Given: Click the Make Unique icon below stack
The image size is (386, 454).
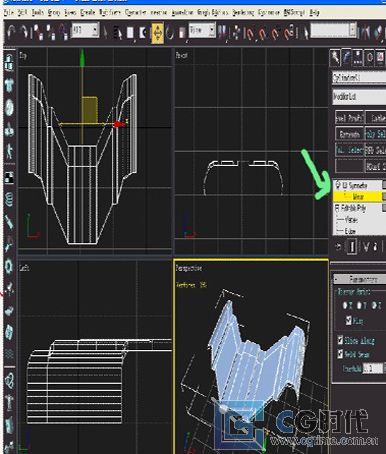Looking at the screenshot, I should (366, 247).
